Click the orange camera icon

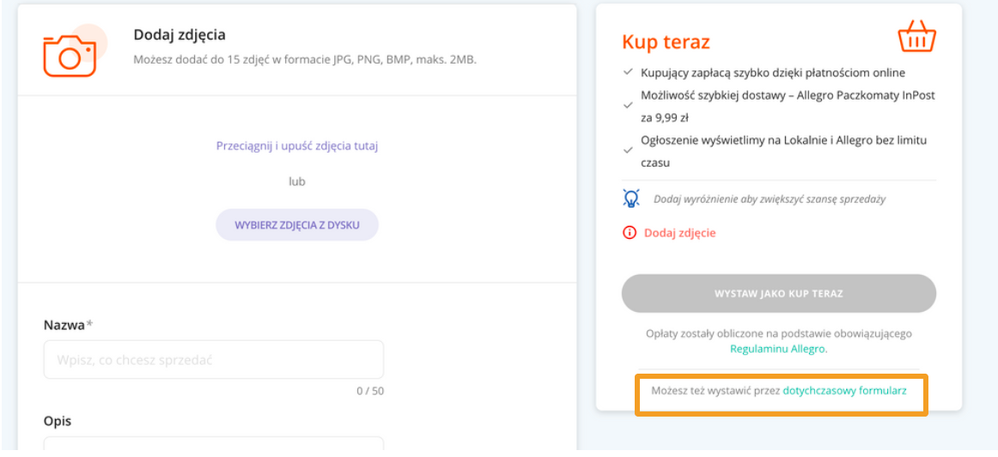(x=70, y=55)
